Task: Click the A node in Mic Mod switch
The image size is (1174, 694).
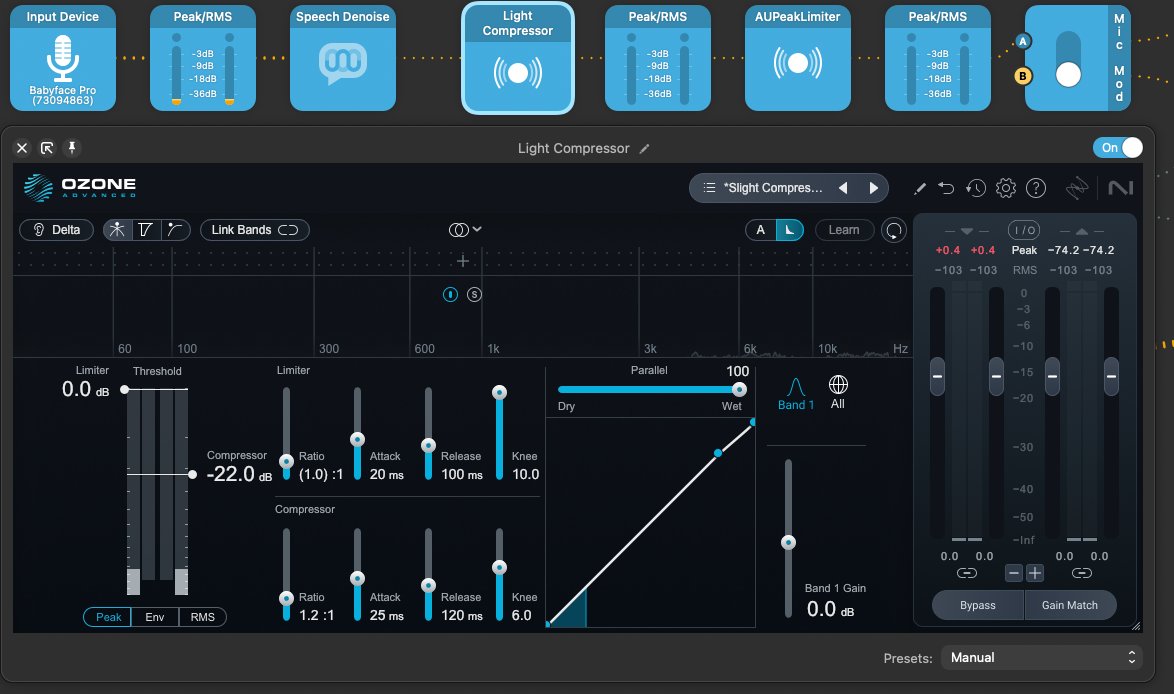Action: coord(1023,42)
